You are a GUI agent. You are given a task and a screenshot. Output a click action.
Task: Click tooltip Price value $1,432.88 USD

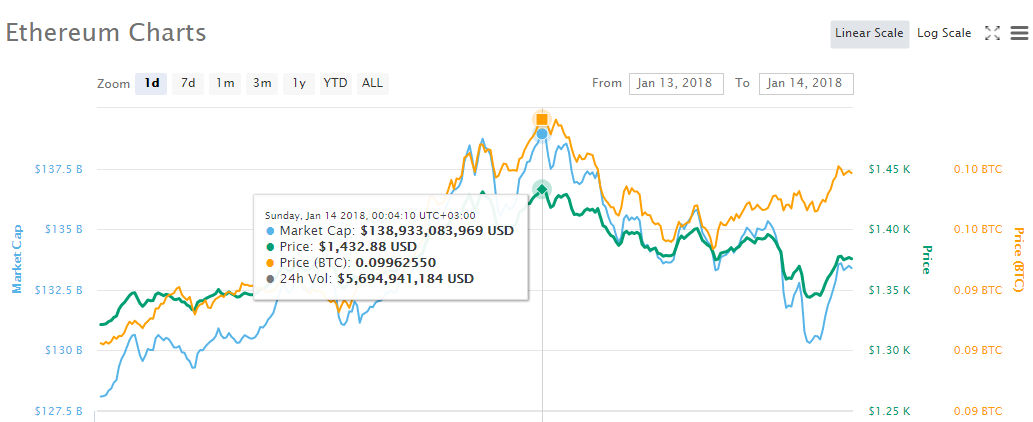point(368,247)
